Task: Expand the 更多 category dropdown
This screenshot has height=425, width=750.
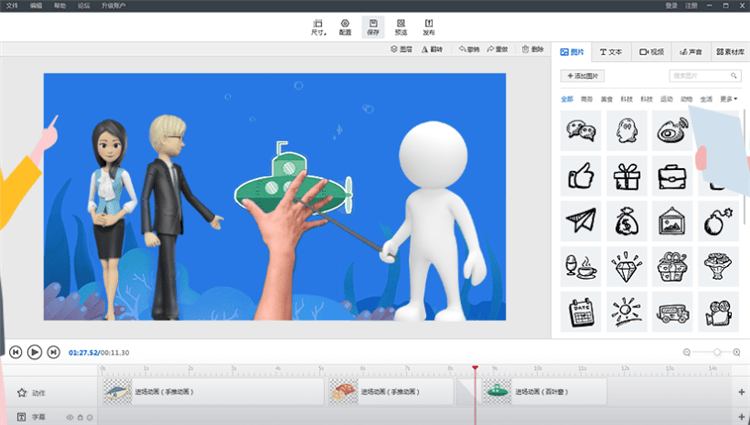Action: point(728,99)
